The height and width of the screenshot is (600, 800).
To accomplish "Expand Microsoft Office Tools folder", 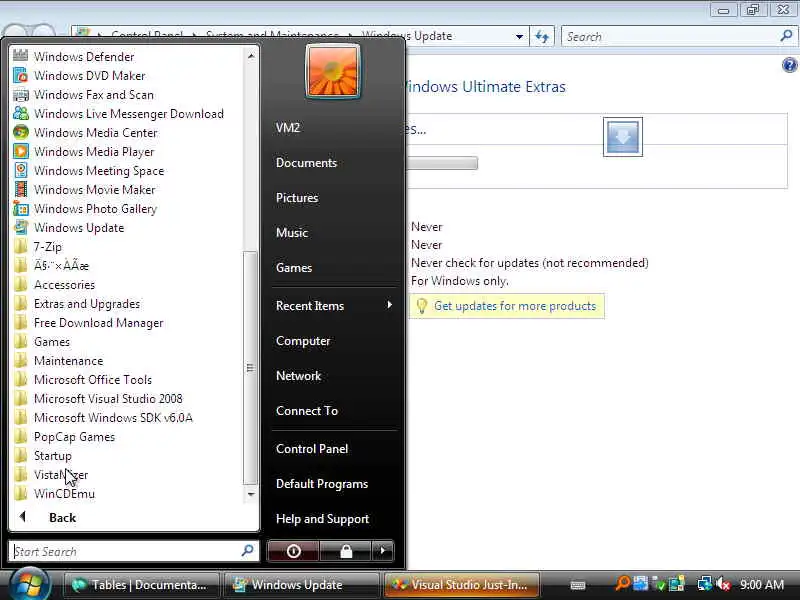I will (83, 380).
